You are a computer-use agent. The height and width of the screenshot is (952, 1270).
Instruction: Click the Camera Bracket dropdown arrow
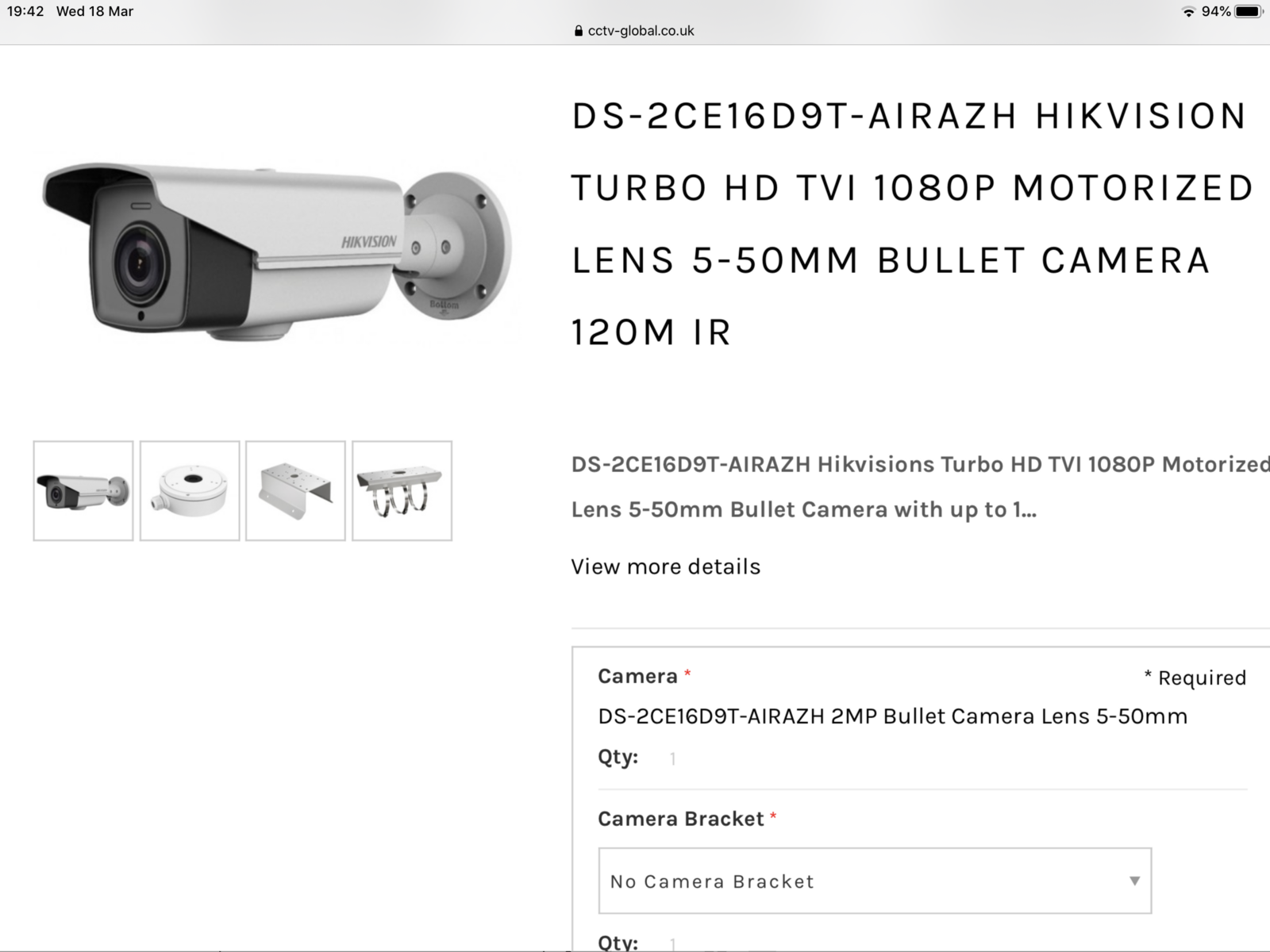(x=1134, y=881)
